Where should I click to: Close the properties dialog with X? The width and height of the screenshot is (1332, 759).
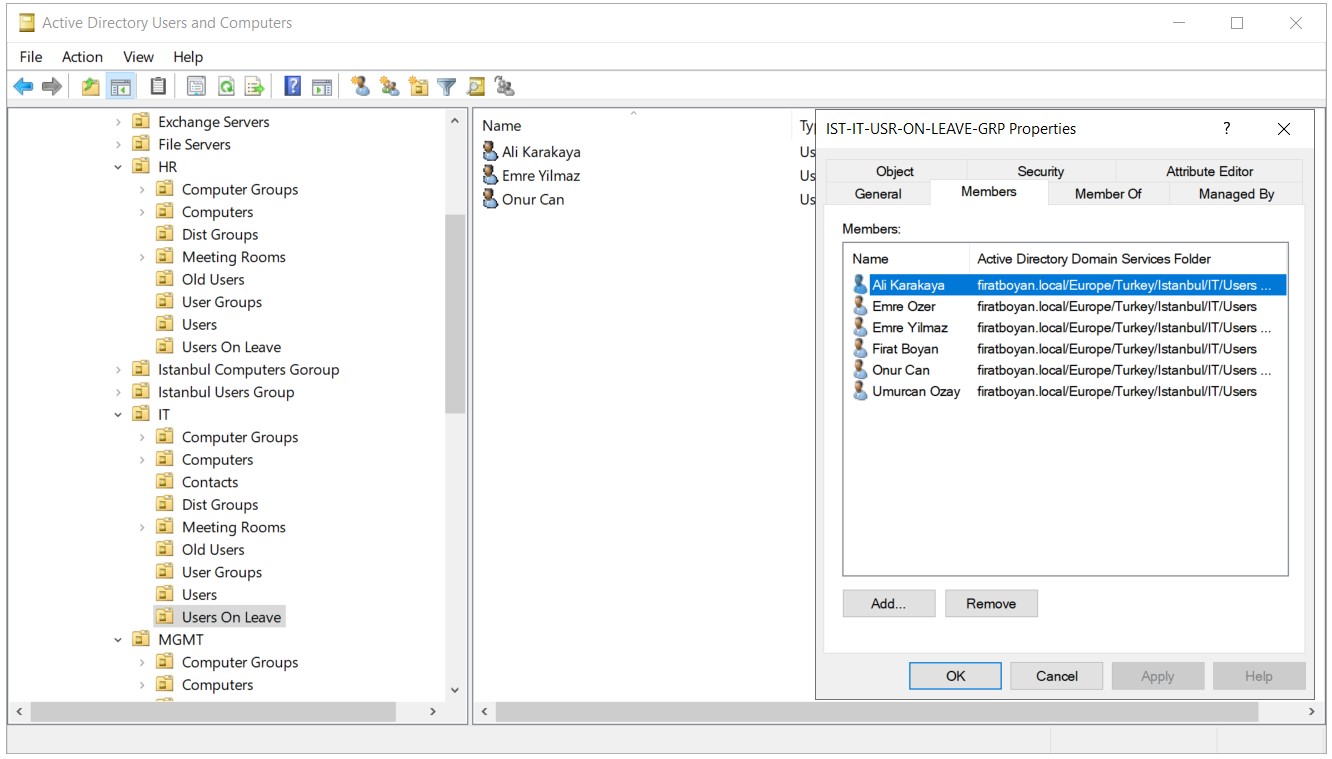[x=1284, y=129]
